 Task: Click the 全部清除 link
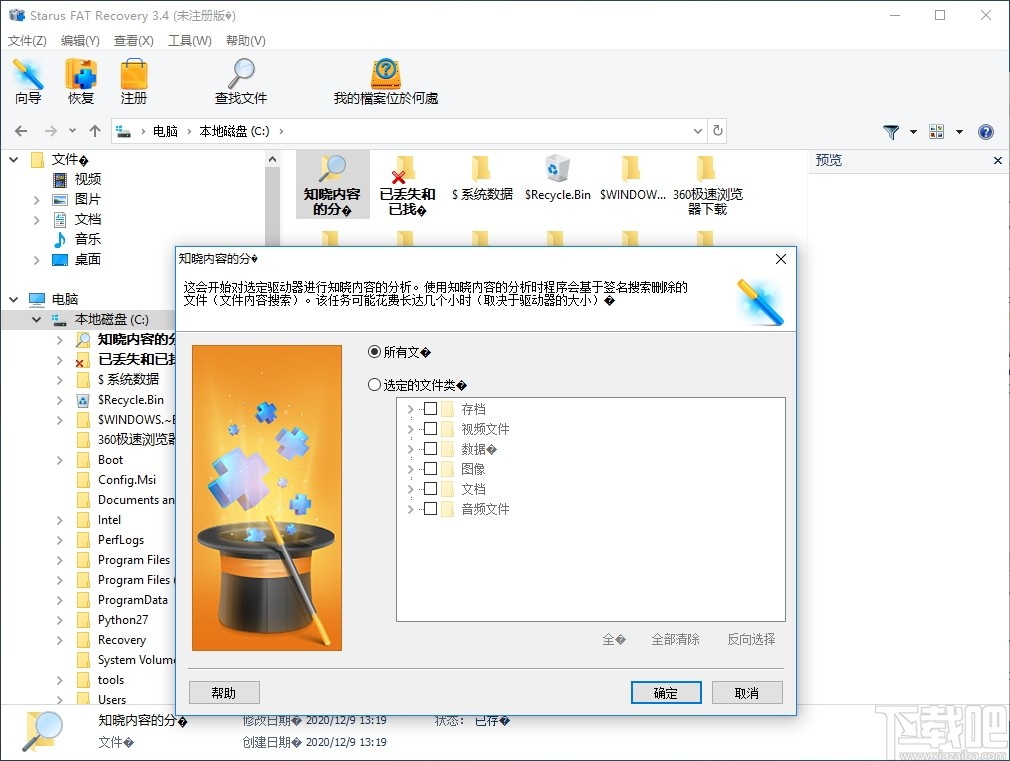675,639
